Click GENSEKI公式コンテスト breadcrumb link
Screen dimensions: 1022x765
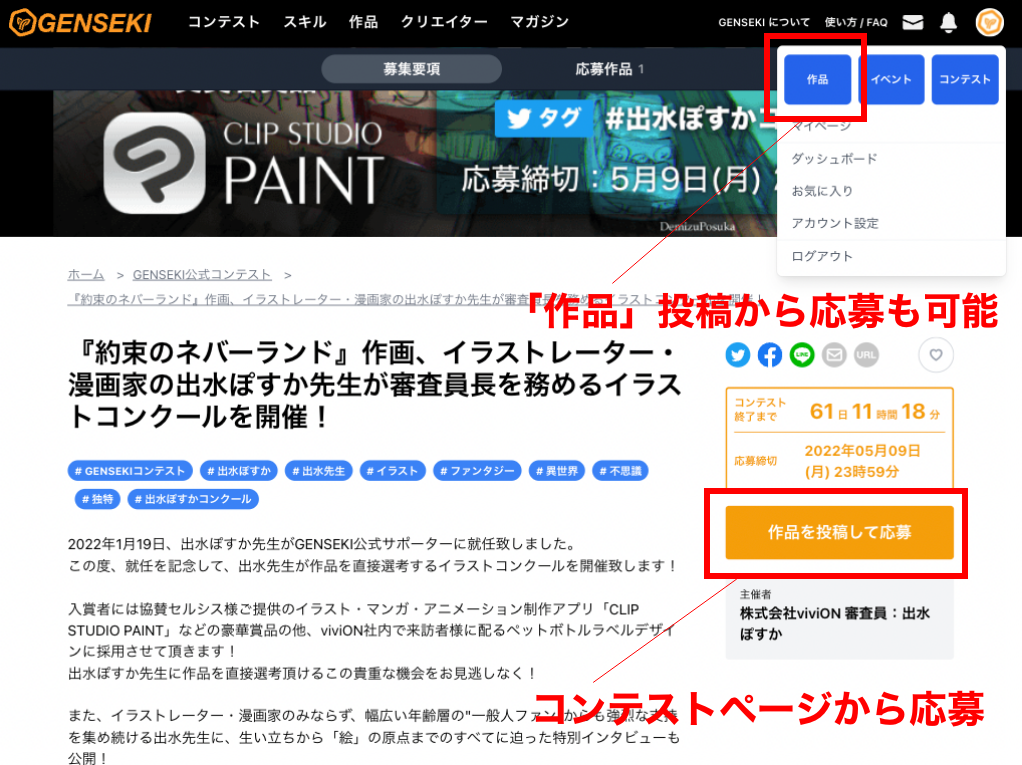202,275
